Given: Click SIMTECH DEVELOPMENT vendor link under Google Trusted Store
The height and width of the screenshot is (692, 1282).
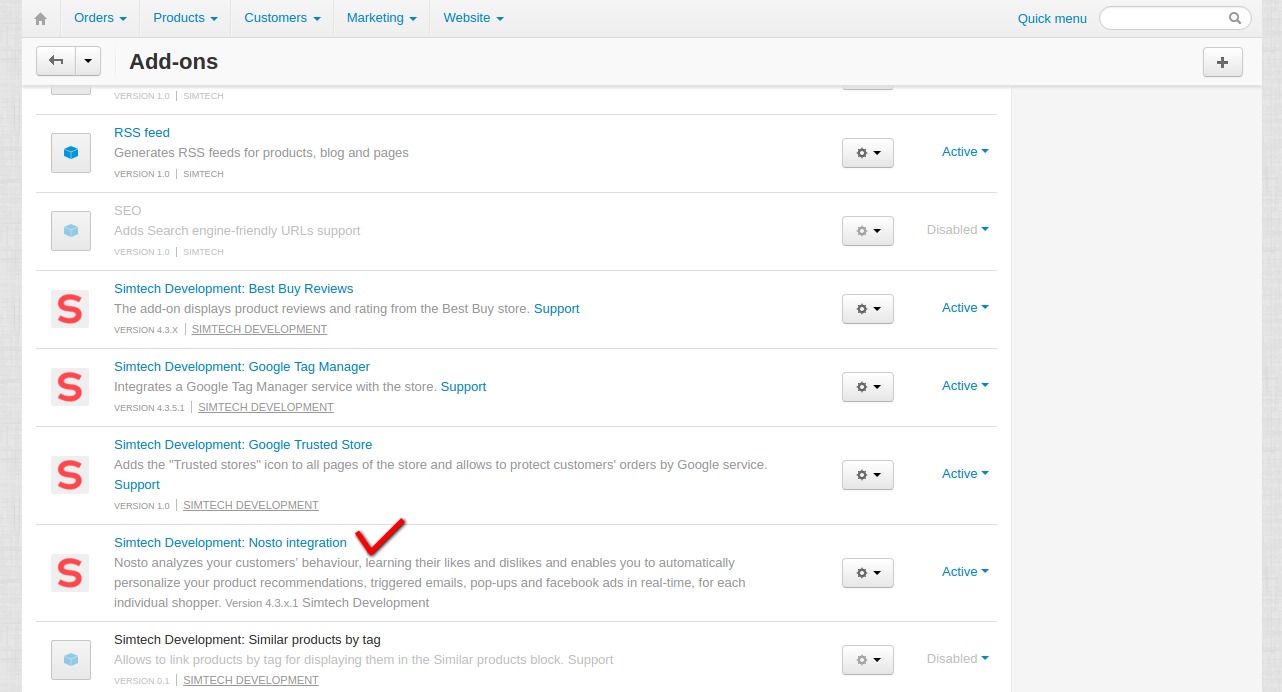Looking at the screenshot, I should pyautogui.click(x=251, y=505).
